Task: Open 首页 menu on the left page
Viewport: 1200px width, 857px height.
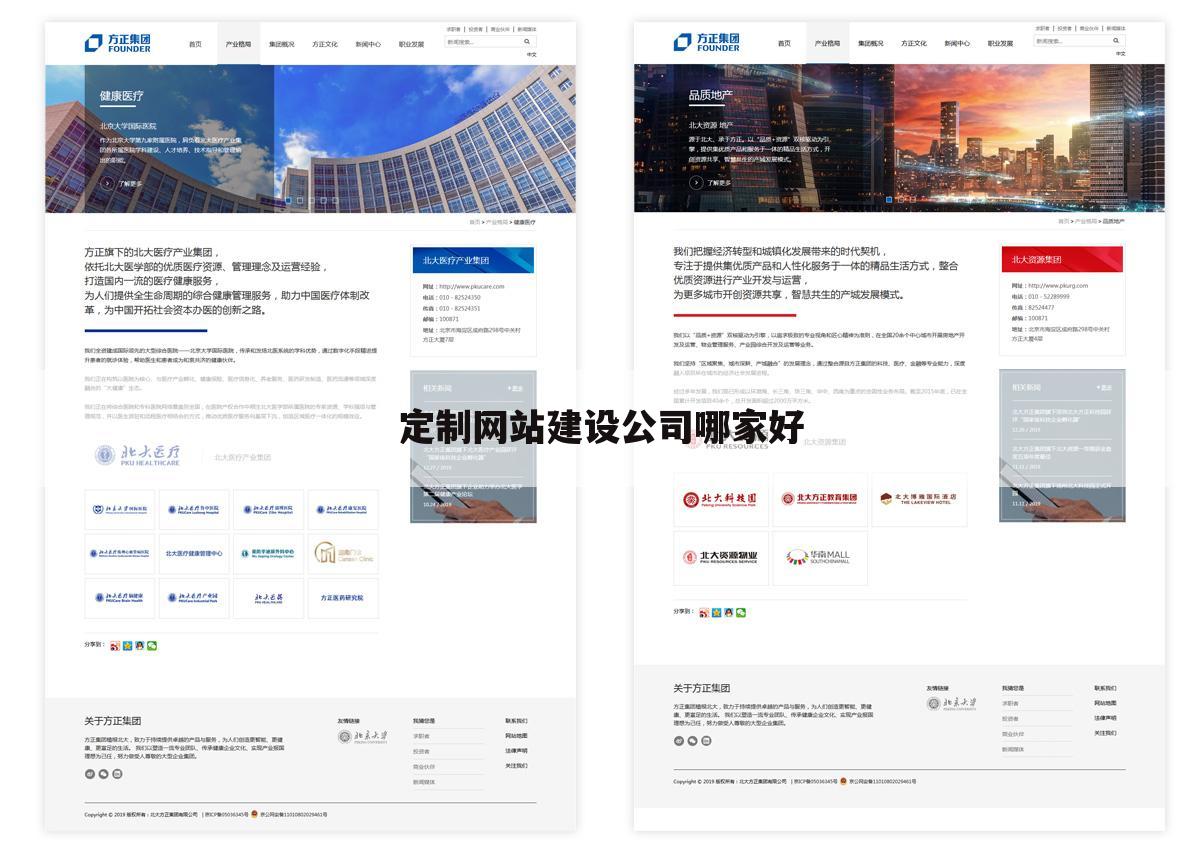Action: (195, 44)
